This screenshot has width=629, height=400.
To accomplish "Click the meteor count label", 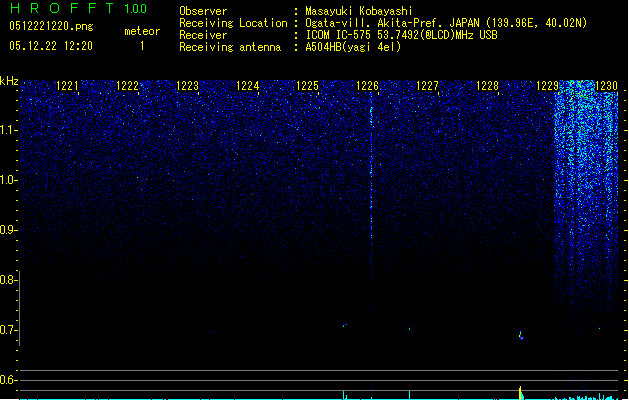I will coord(142,31).
